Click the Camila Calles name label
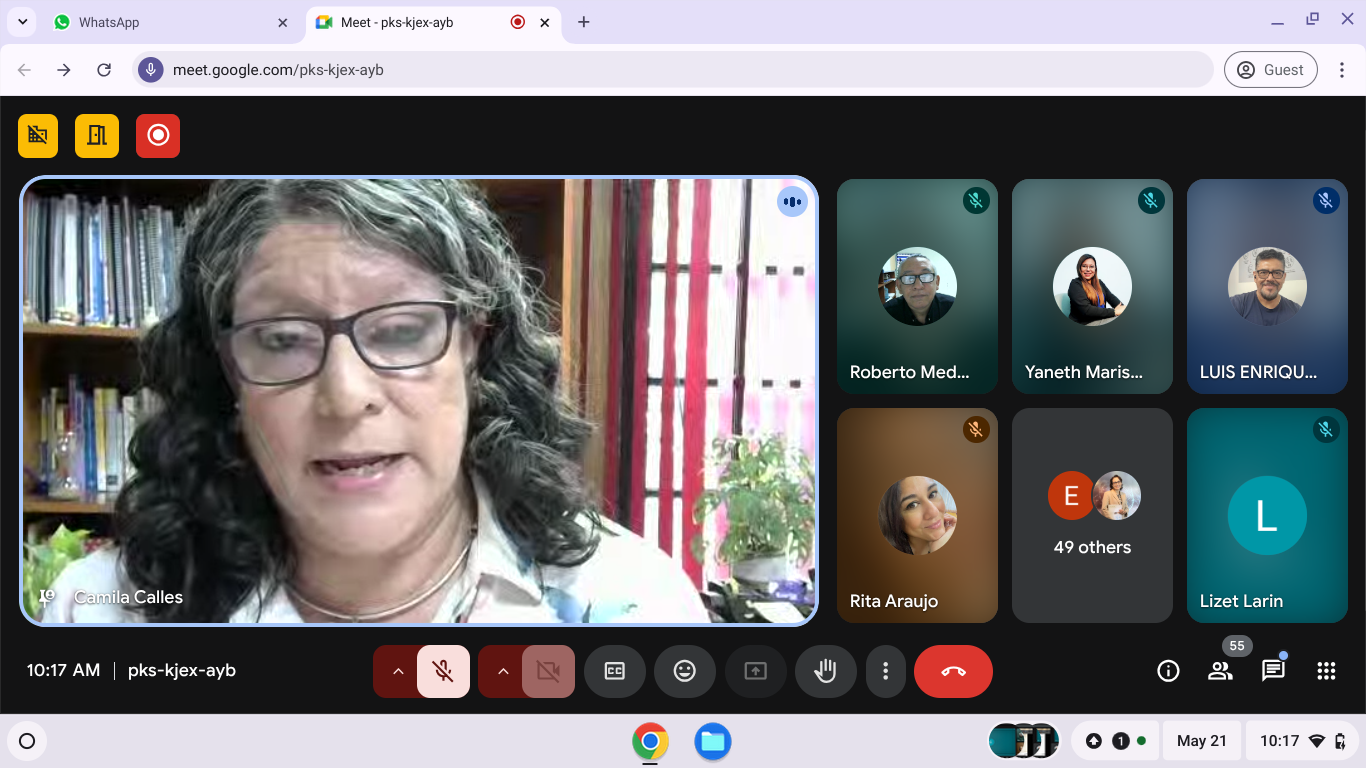The width and height of the screenshot is (1366, 768). pos(129,597)
